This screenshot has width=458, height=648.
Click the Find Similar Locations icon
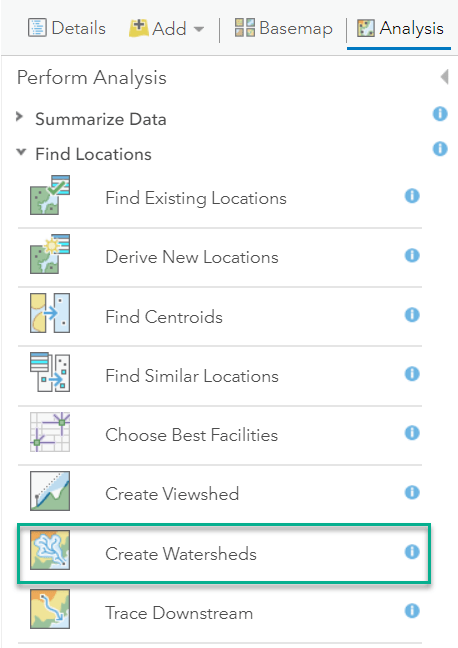click(x=50, y=372)
